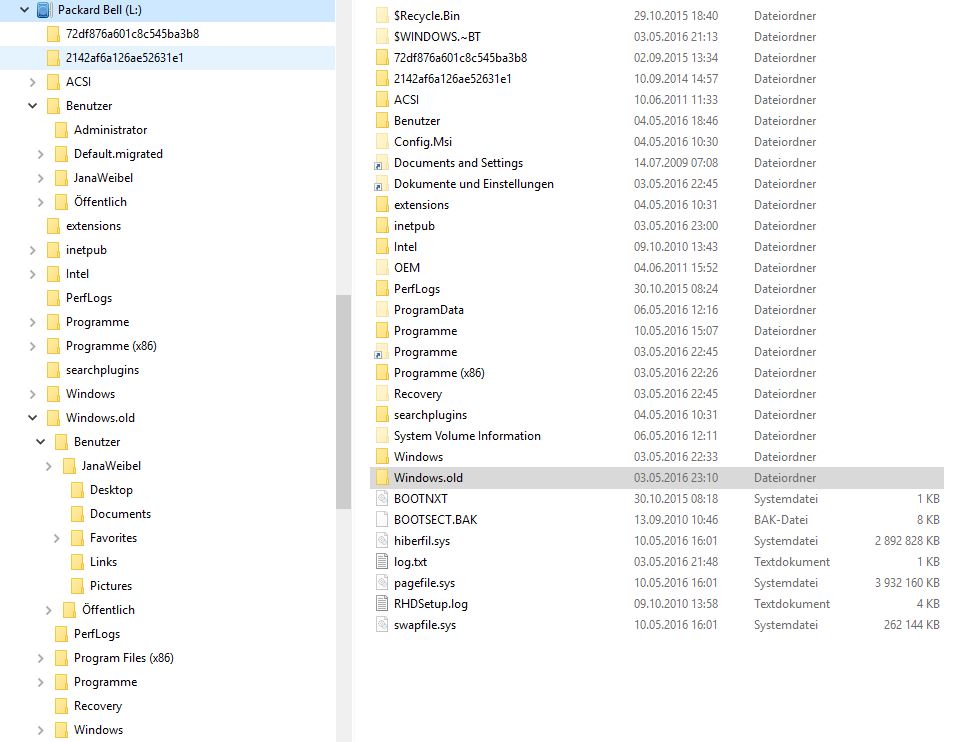The height and width of the screenshot is (742, 963).
Task: Click the BOOTNXT system file icon
Action: click(381, 499)
